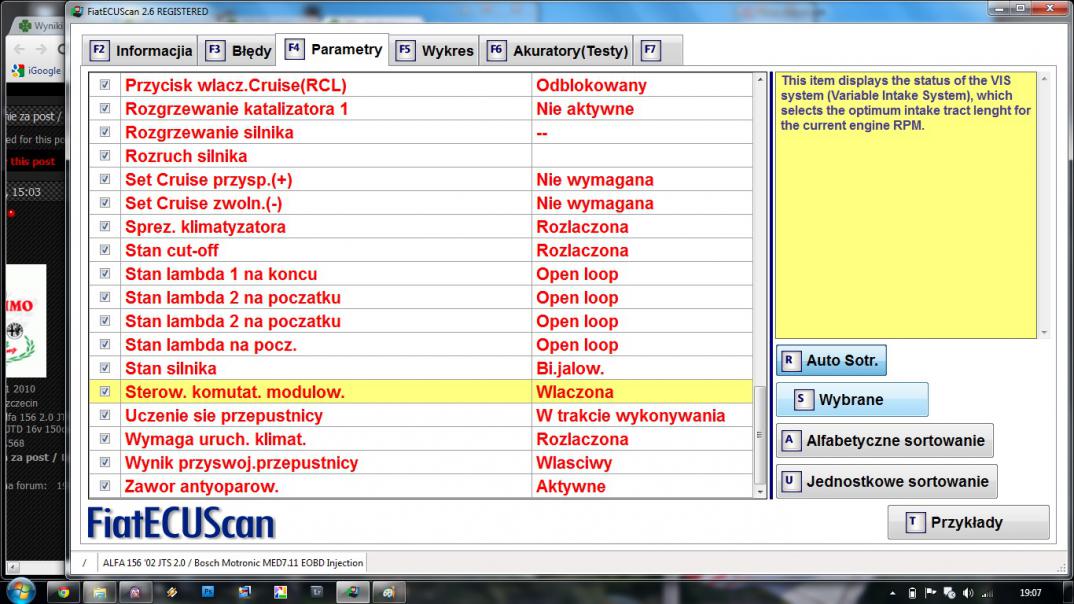Screen dimensions: 1074x604
Task: Select 'Wynik przyswoj.przepustnicy' row label
Action: tap(241, 462)
